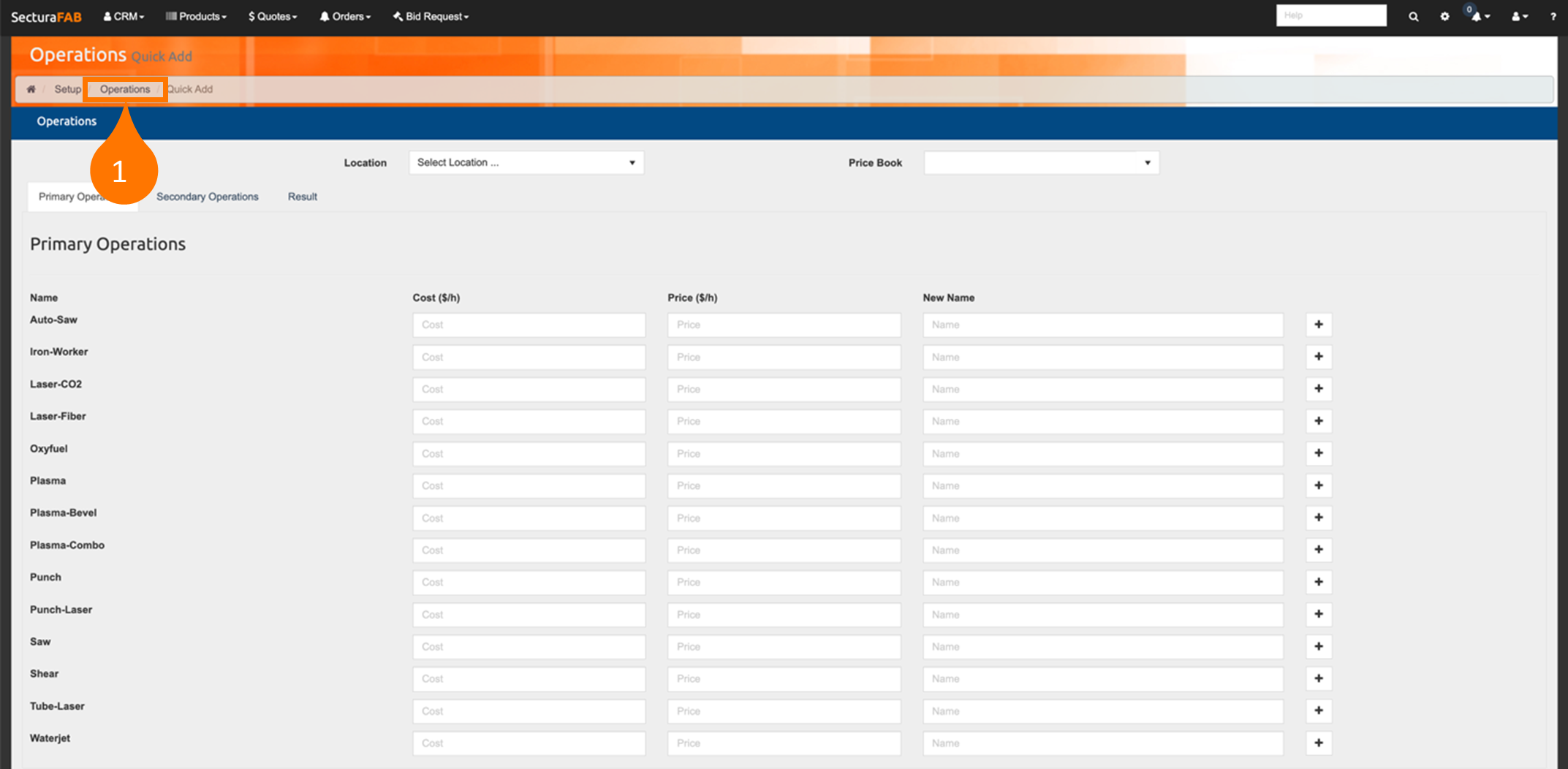This screenshot has height=769, width=1568.
Task: Click the Cost field for Iron-Worker
Action: tap(529, 357)
